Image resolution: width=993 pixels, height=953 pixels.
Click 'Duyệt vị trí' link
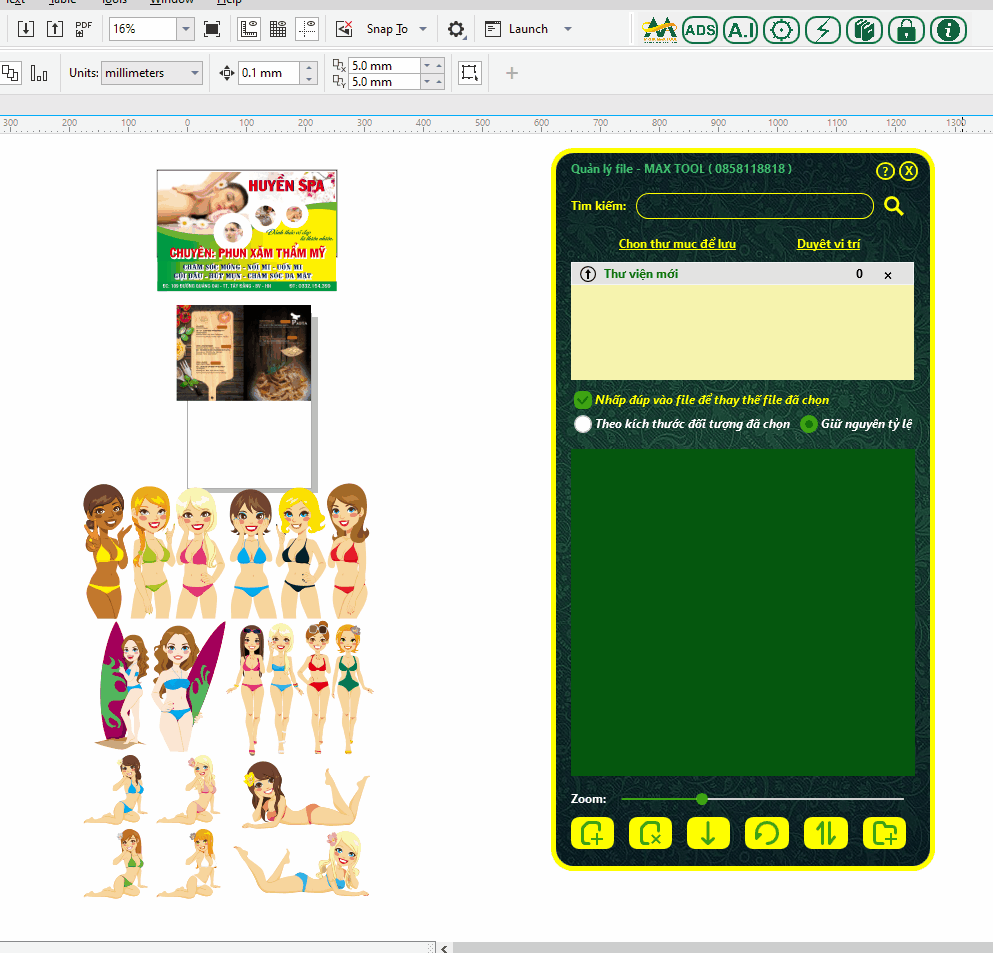click(x=828, y=244)
